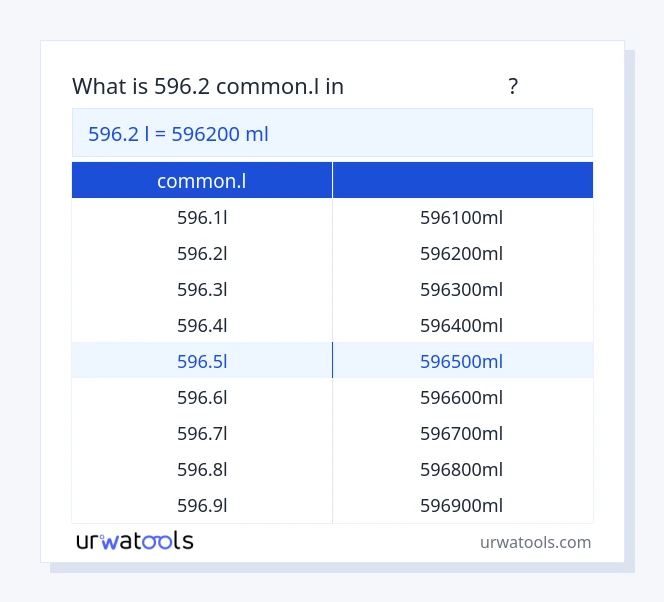
Task: Select the 596100ml table cell
Action: (x=462, y=217)
